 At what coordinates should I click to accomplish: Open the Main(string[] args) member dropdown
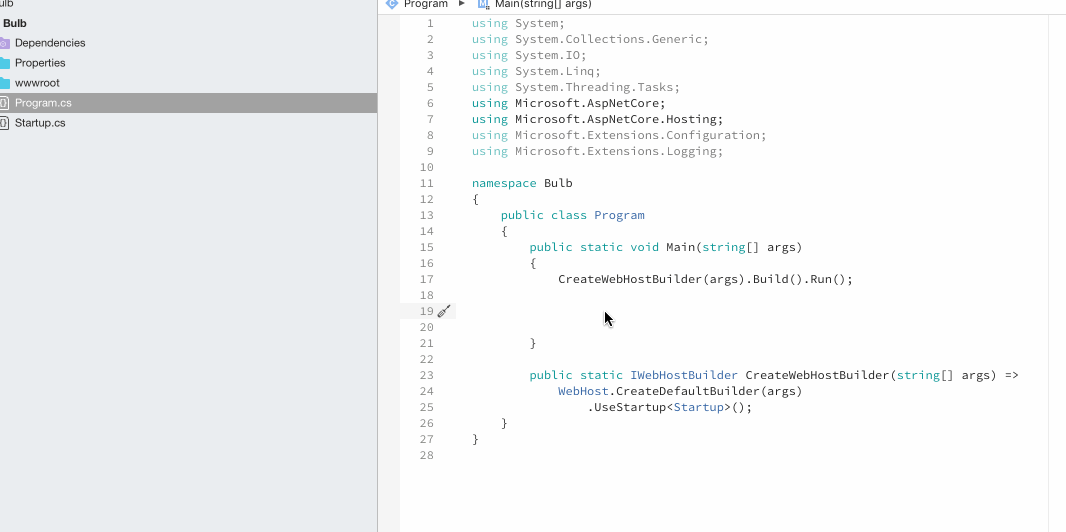(x=543, y=4)
